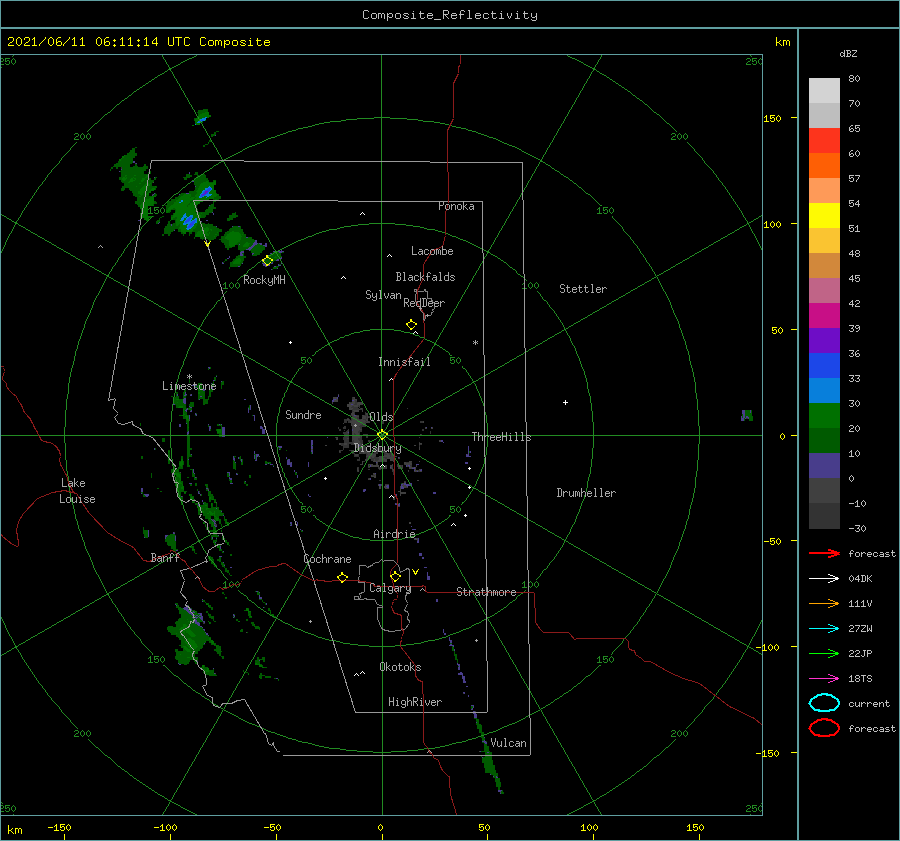Image resolution: width=900 pixels, height=841 pixels.
Task: Click the yellow diamond marker near RockyMH
Action: click(267, 261)
